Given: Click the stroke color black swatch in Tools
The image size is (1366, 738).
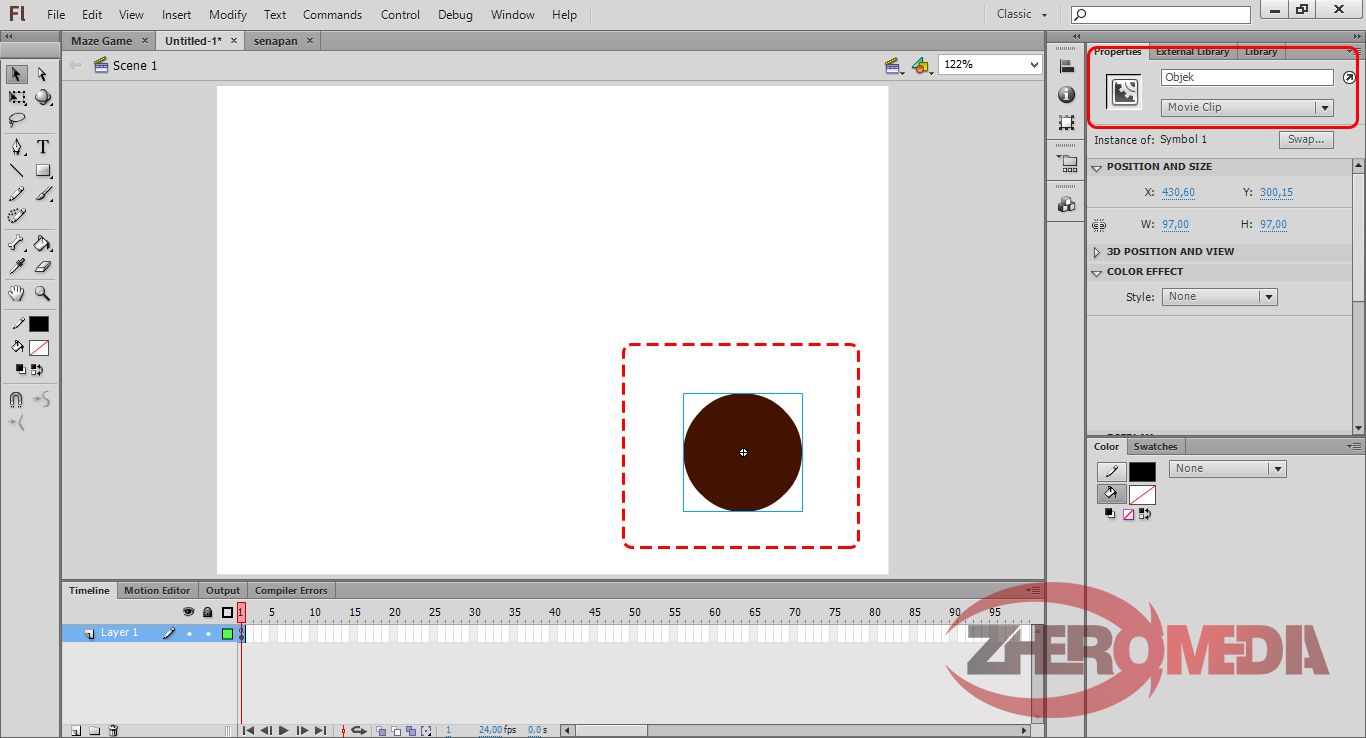Looking at the screenshot, I should click(39, 324).
